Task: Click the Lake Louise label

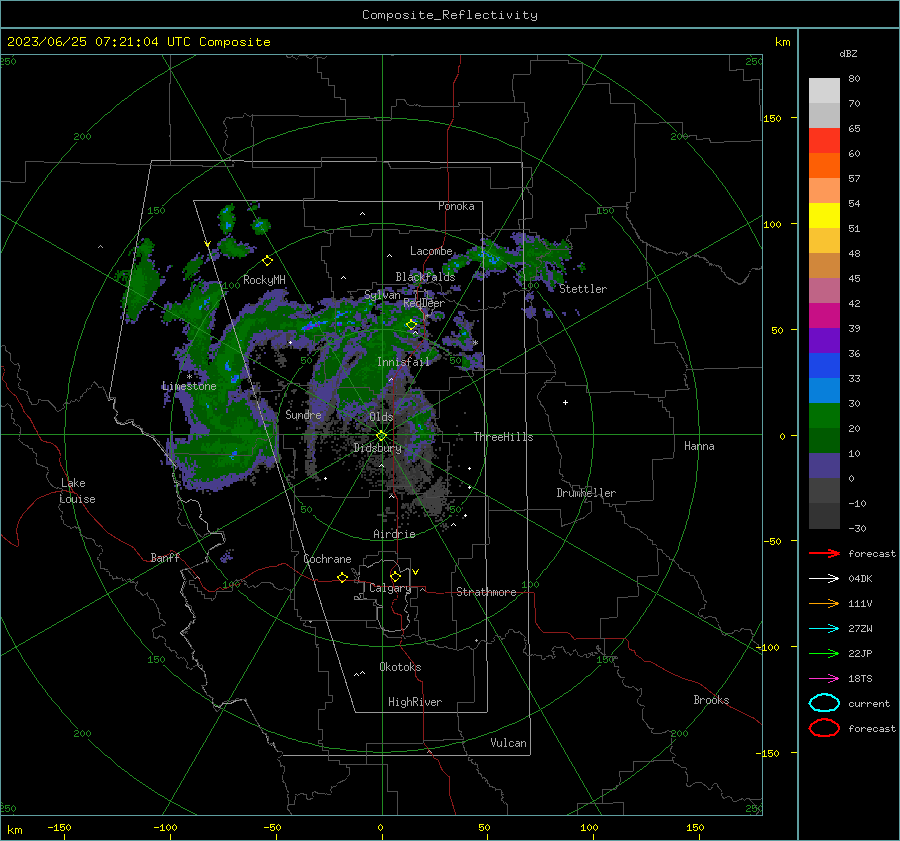Action: pyautogui.click(x=77, y=491)
